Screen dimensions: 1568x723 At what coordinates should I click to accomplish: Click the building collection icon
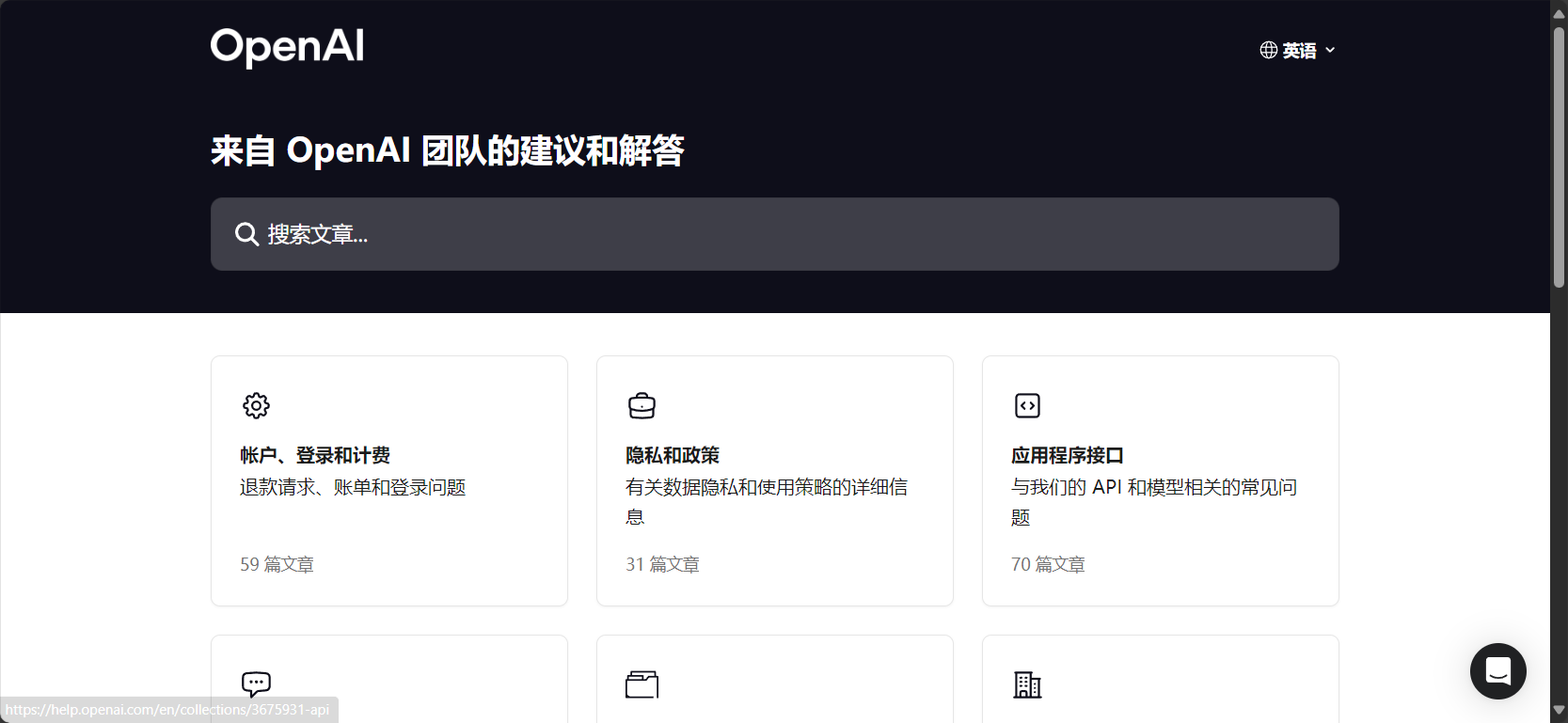coord(1027,684)
